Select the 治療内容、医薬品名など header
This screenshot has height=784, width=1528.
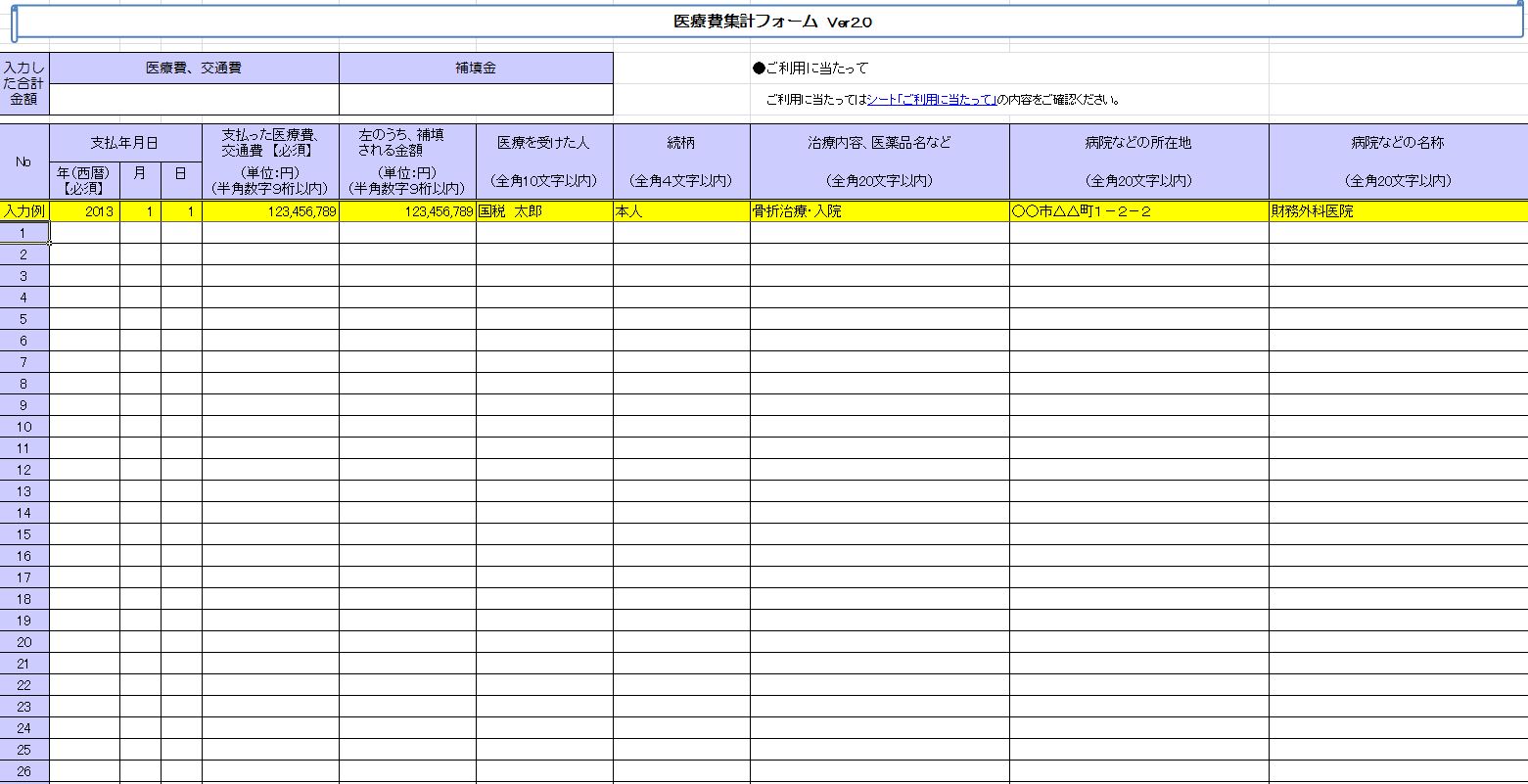coord(880,161)
